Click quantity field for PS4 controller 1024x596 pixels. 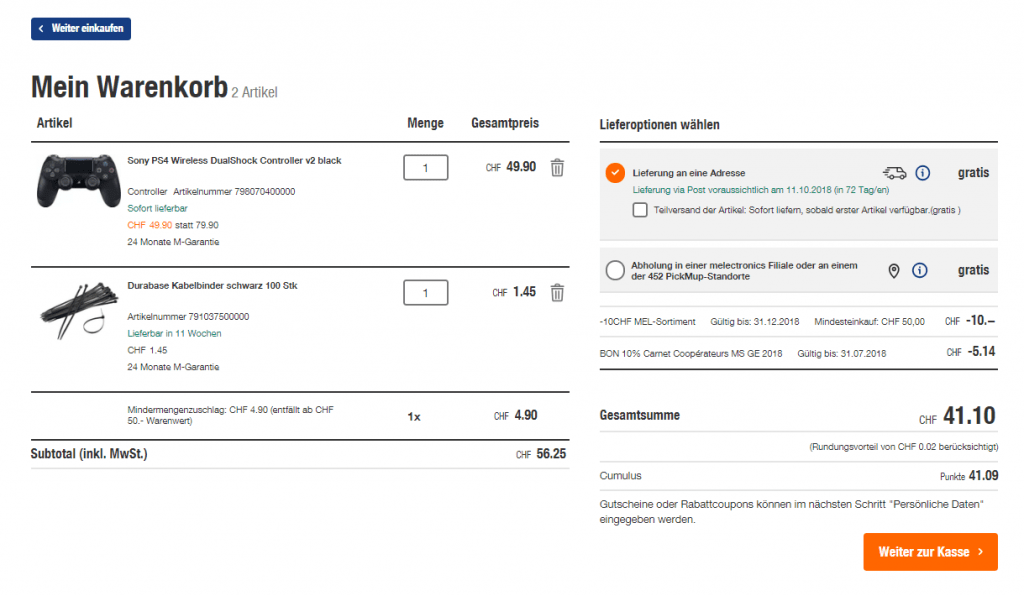click(426, 168)
